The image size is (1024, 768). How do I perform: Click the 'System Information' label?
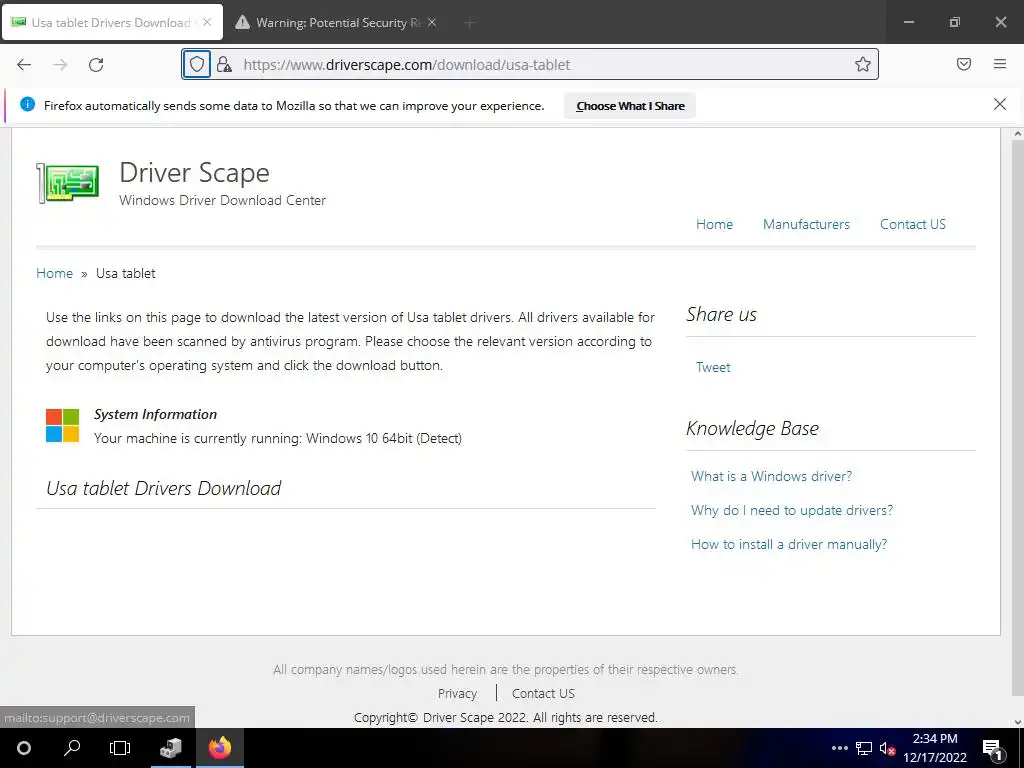pyautogui.click(x=155, y=414)
